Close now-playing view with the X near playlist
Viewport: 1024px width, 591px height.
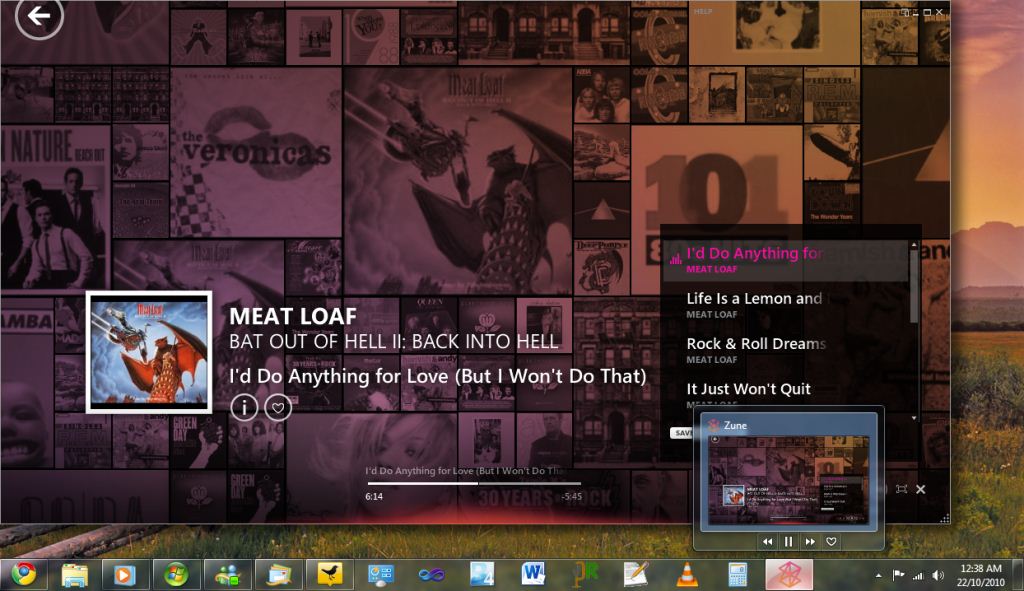click(921, 489)
